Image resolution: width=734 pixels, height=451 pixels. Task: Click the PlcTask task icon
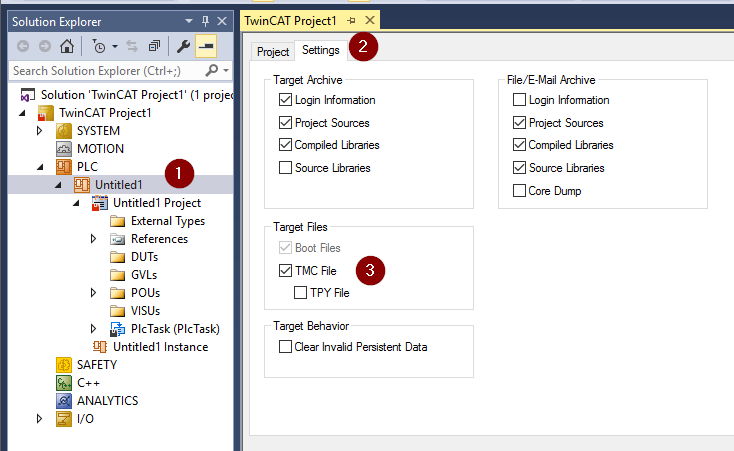pos(117,329)
